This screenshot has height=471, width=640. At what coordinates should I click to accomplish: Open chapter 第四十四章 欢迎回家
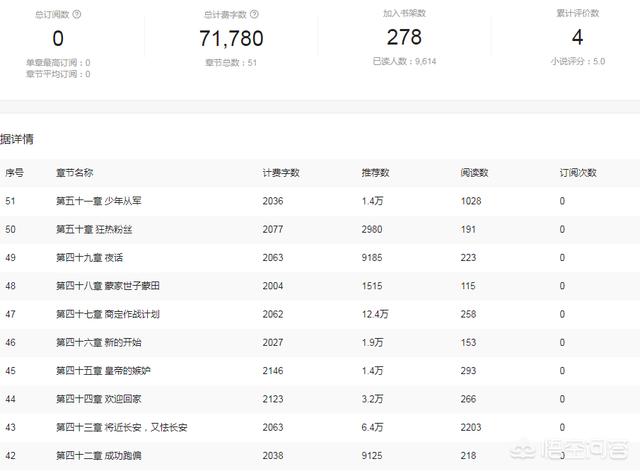[x=99, y=399]
